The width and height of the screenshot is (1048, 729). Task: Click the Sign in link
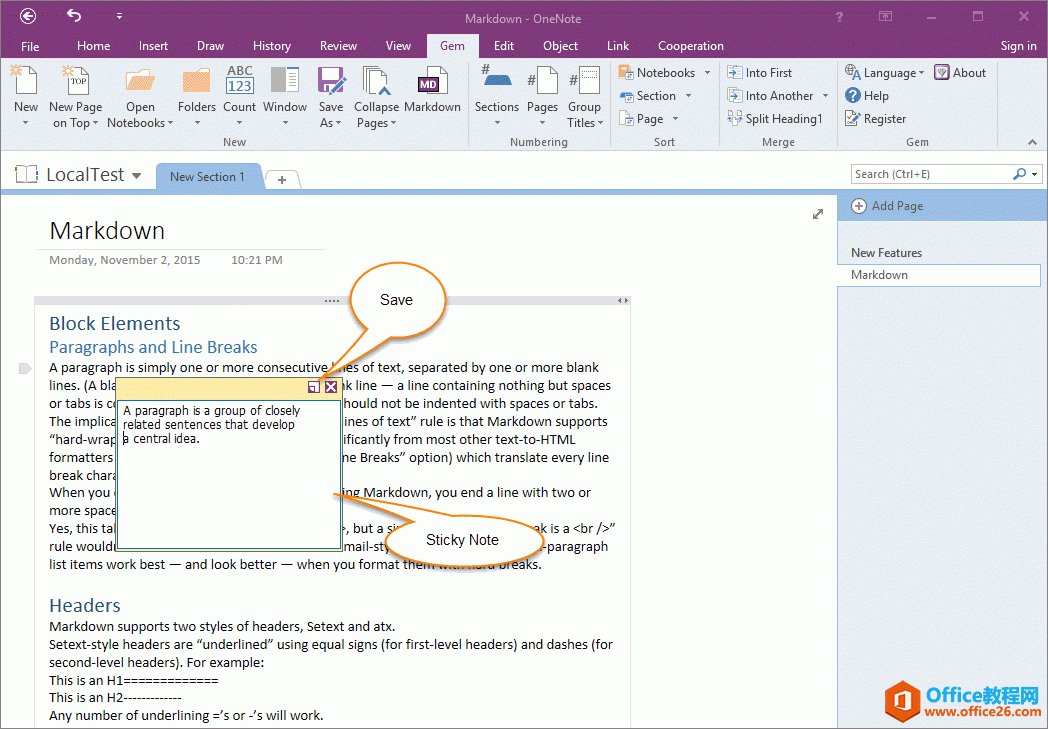tap(1018, 46)
